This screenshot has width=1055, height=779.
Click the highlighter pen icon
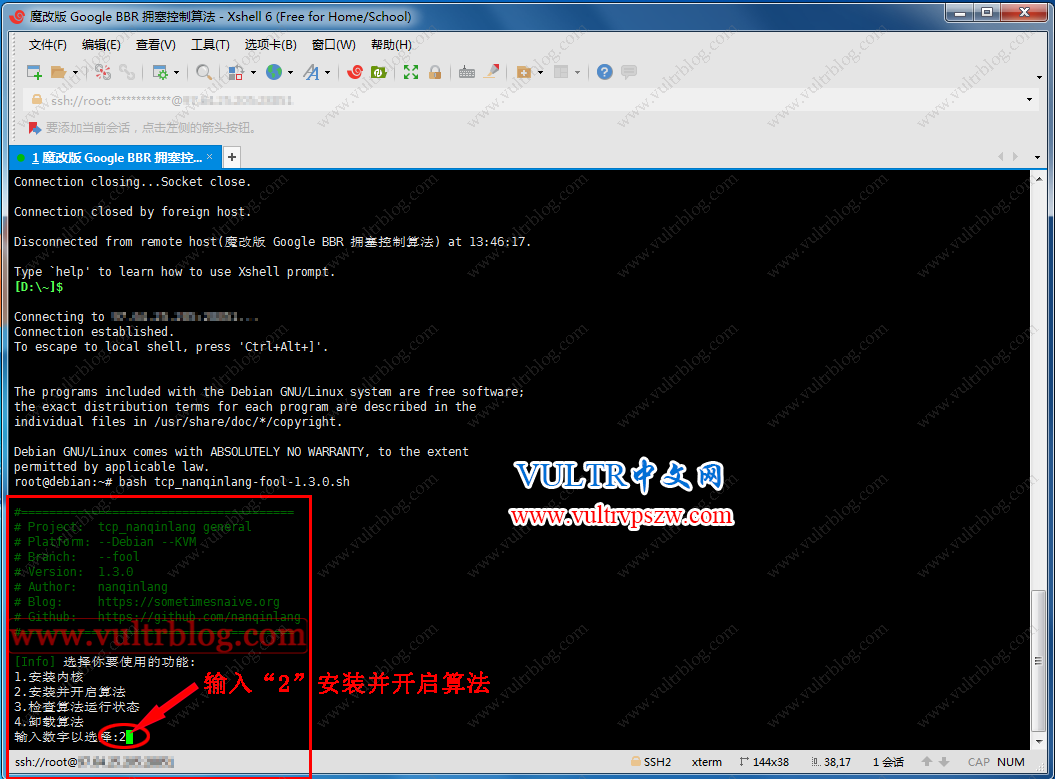(492, 71)
